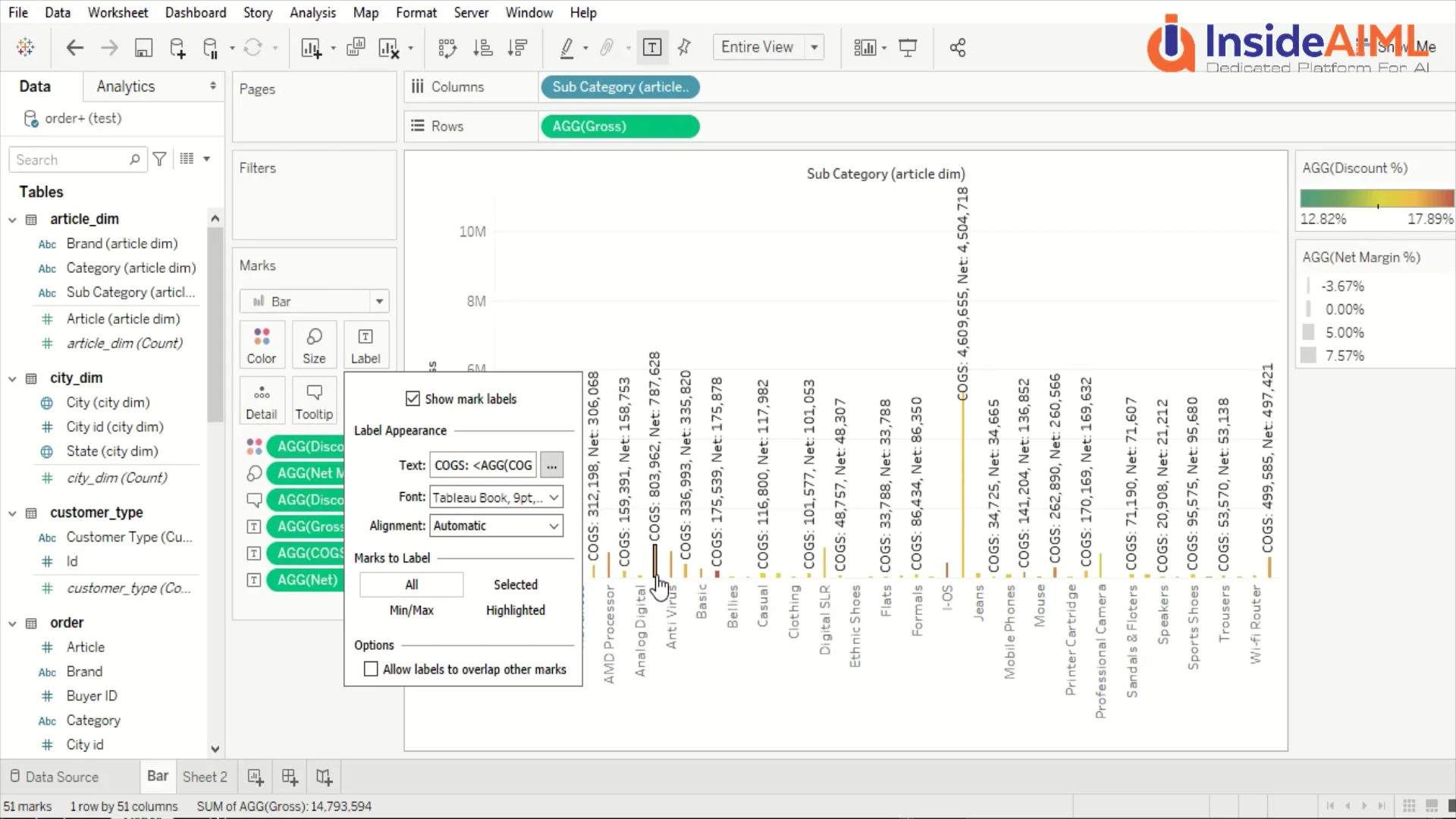This screenshot has height=819, width=1456.
Task: Enable Allow labels to overlap other marks
Action: pos(371,669)
